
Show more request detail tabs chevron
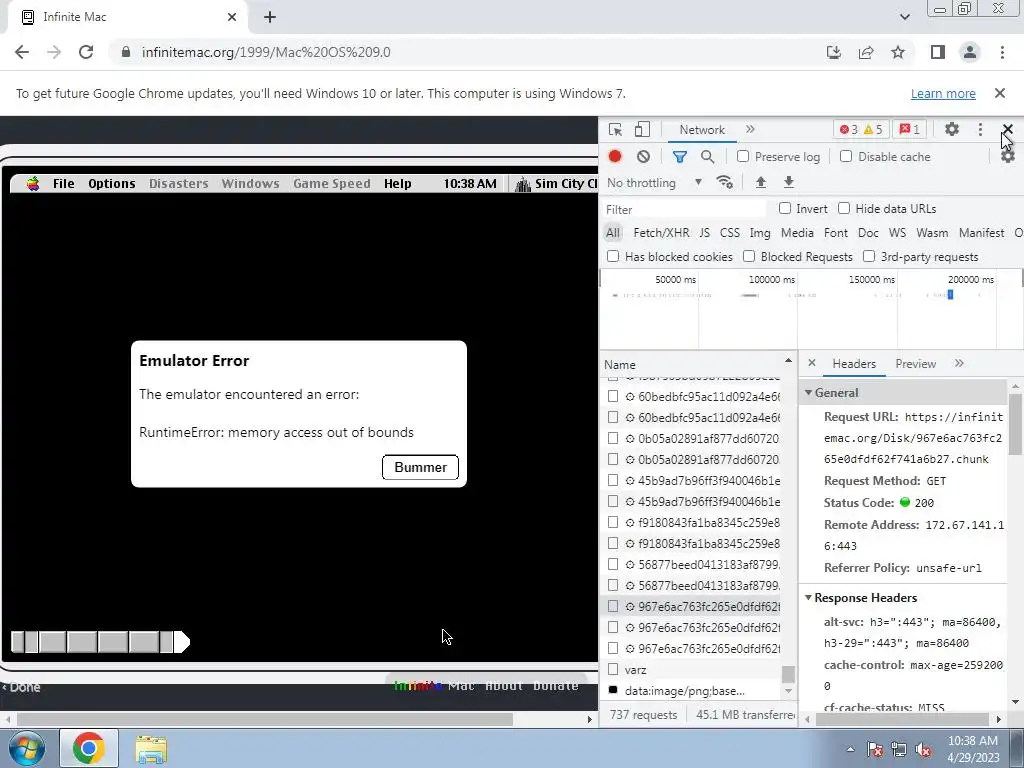click(959, 363)
